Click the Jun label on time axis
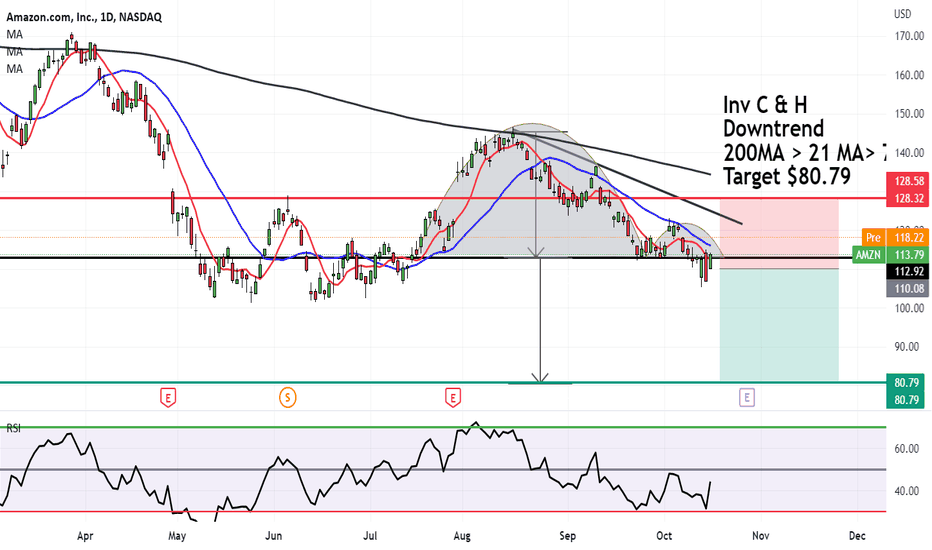Screen dimensions: 932x550 [x=273, y=536]
